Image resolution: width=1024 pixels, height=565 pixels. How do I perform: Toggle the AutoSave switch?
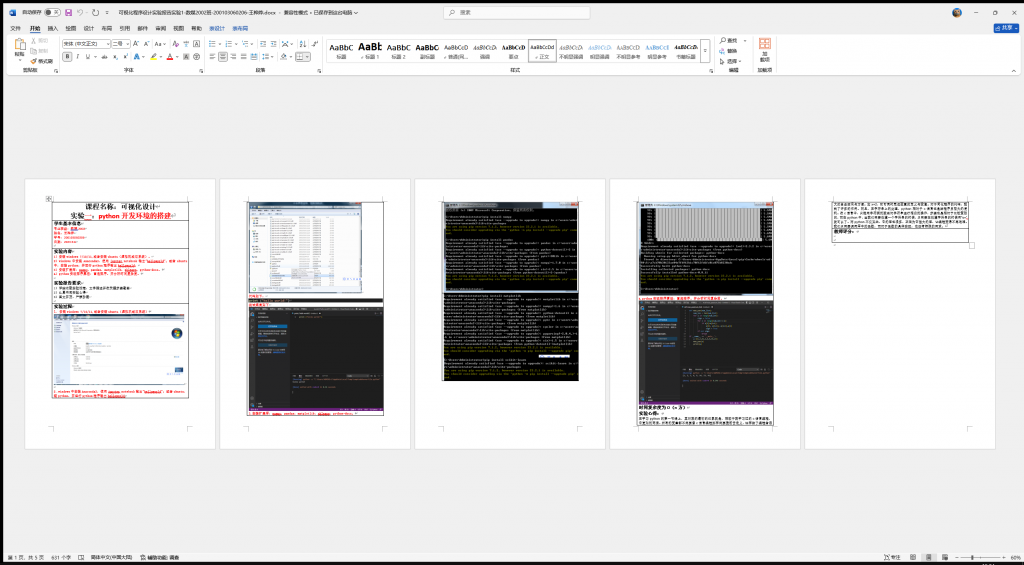click(53, 13)
